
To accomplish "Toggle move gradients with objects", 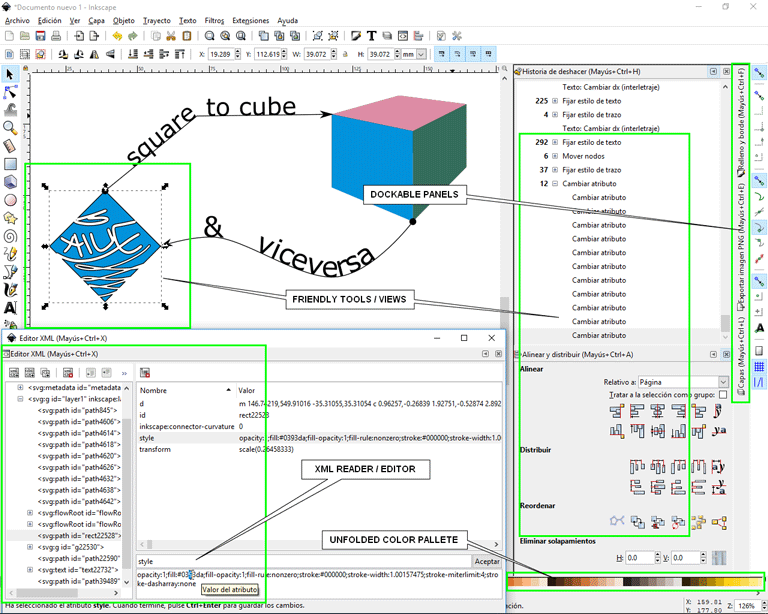I will (473, 54).
